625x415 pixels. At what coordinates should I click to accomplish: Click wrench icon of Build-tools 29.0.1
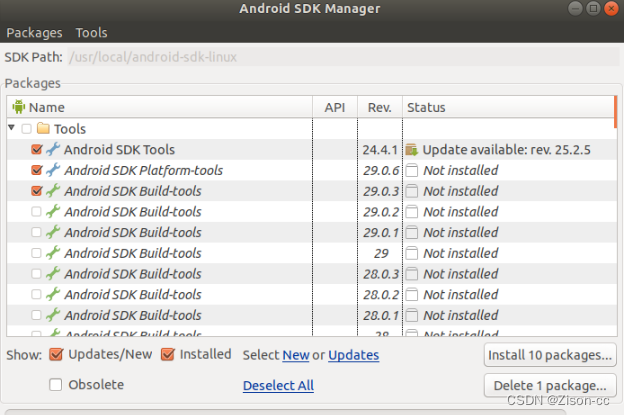(53, 232)
